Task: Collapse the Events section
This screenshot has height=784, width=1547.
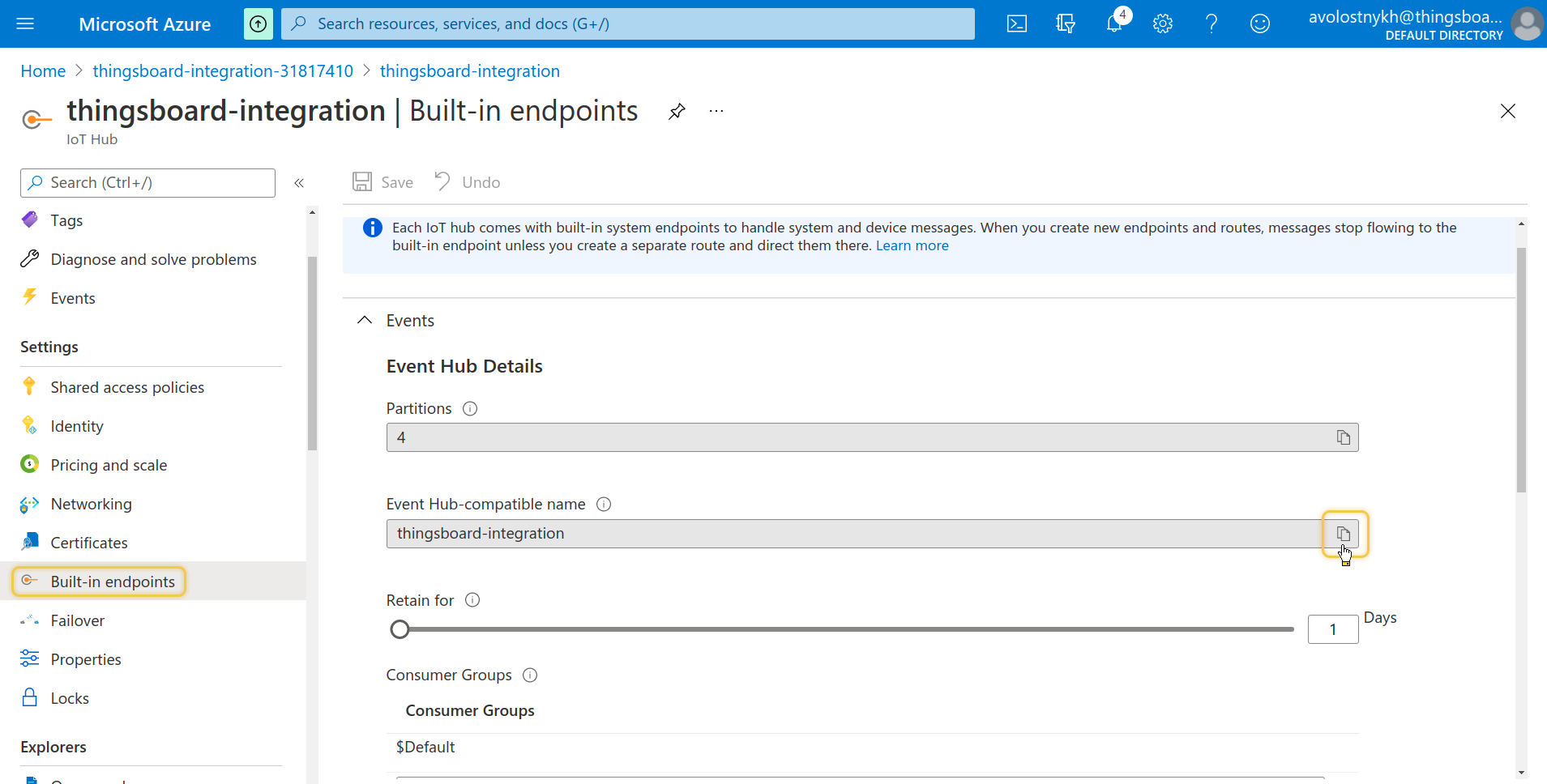Action: pos(365,320)
